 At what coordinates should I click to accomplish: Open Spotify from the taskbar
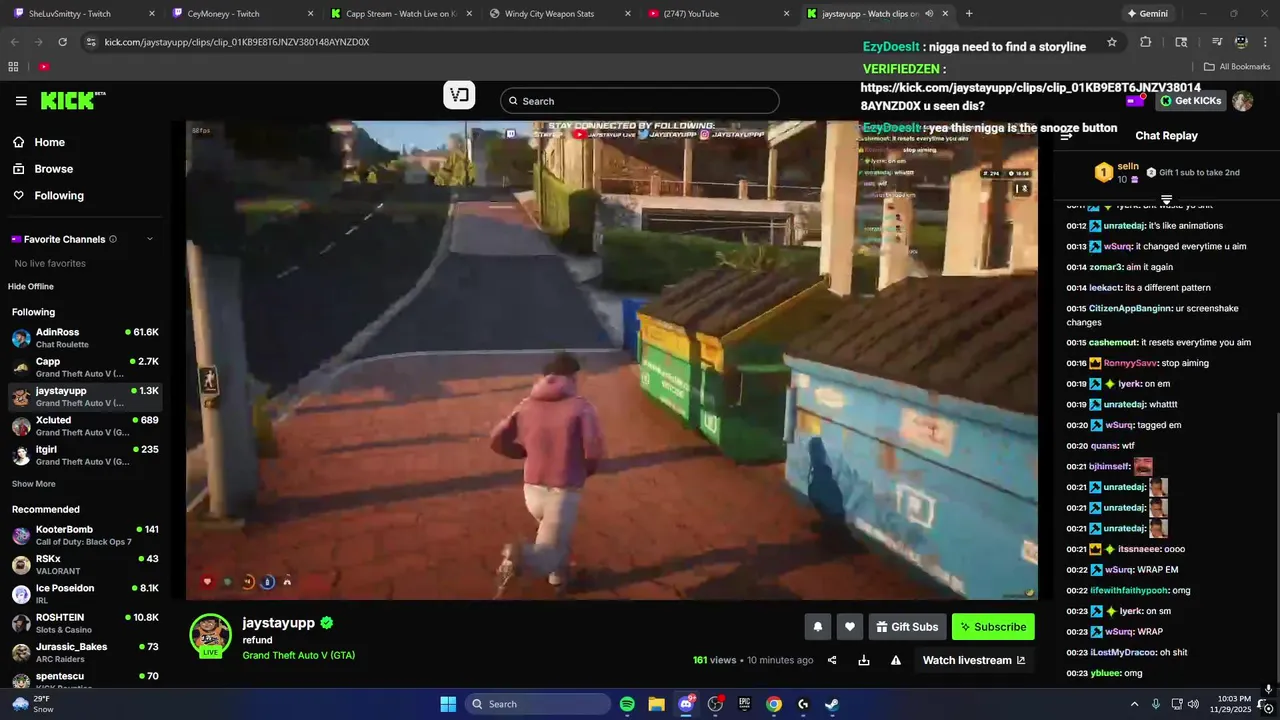tap(627, 704)
